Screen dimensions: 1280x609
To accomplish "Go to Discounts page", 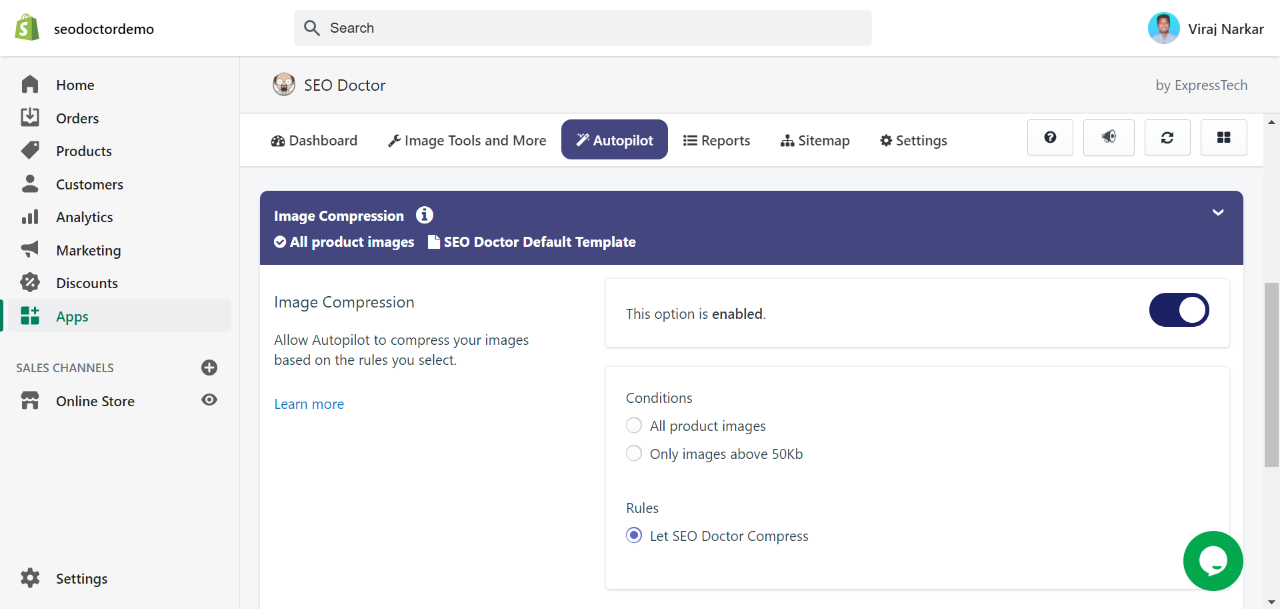I will 87,283.
